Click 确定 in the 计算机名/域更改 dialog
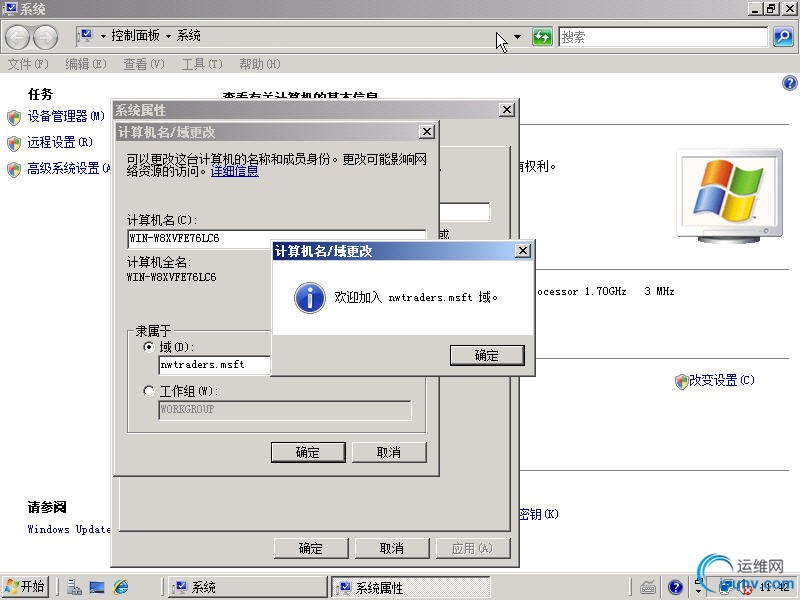800x600 pixels. point(308,453)
